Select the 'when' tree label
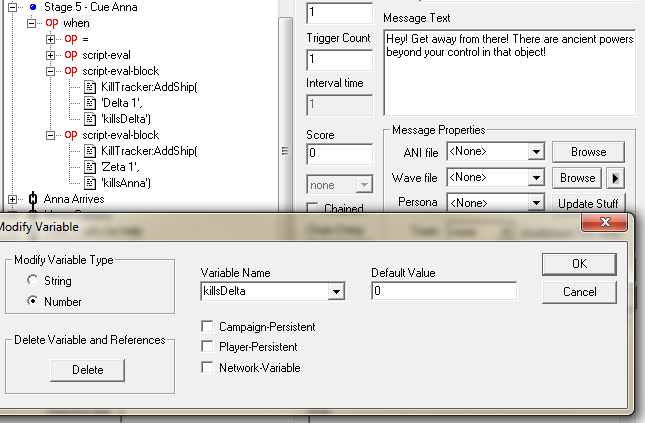Image resolution: width=645 pixels, height=423 pixels. point(76,23)
